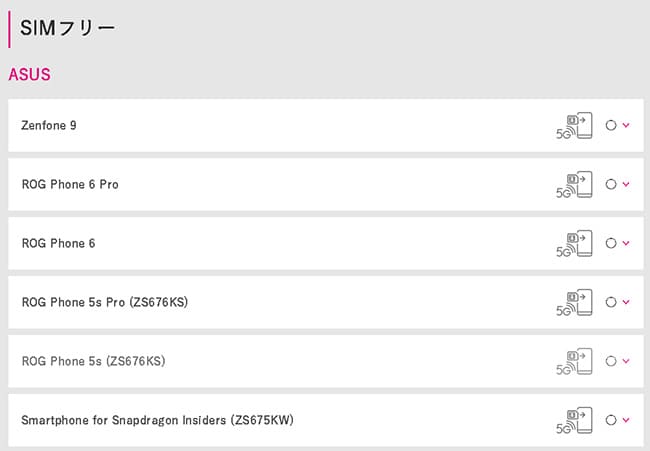Expand the ROG Phone 5s Pro chevron
The width and height of the screenshot is (650, 451).
626,301
